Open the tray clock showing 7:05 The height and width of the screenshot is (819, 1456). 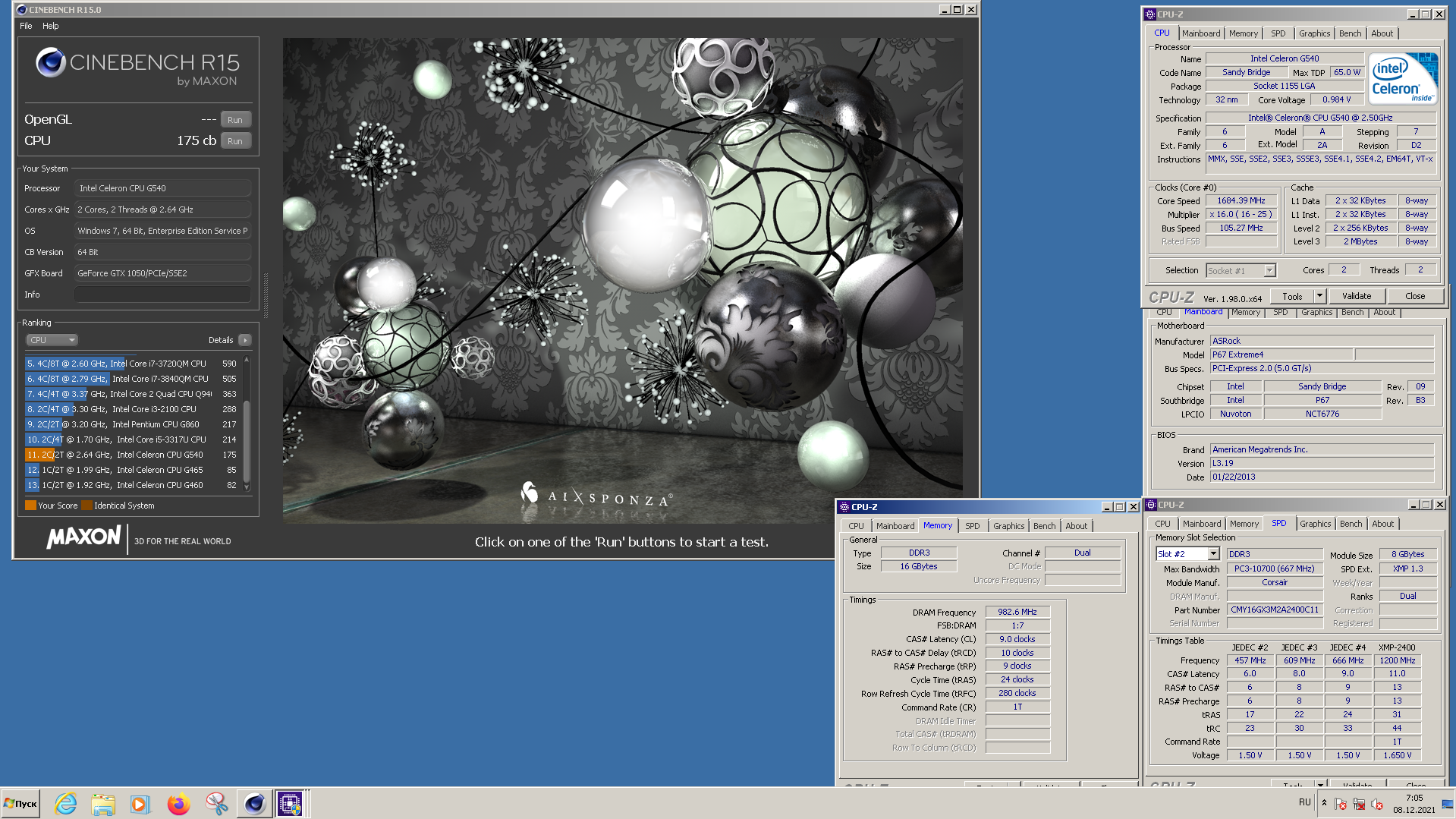[1414, 803]
